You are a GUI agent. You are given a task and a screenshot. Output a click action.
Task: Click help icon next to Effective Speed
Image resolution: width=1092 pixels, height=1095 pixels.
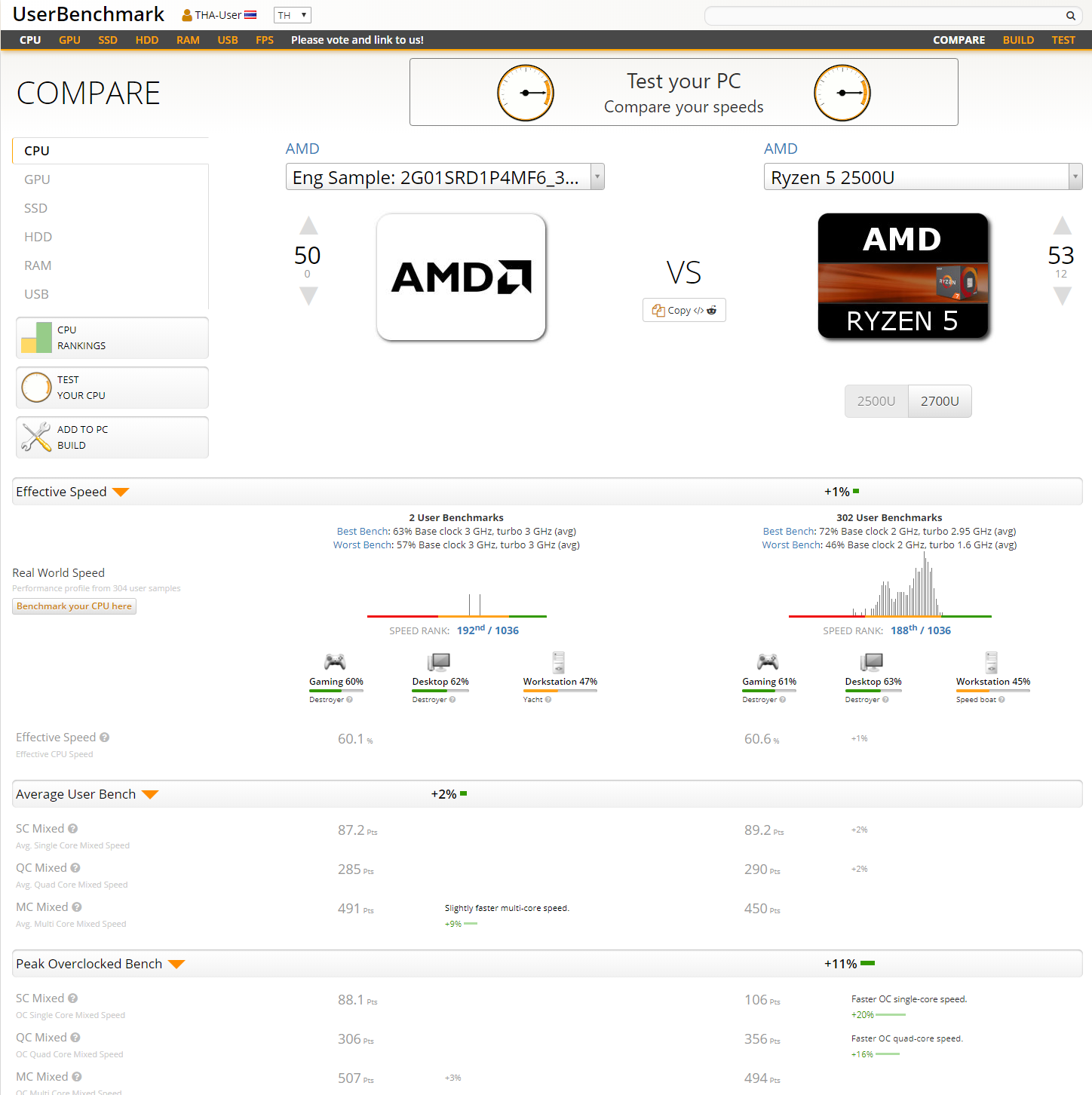[x=105, y=738]
